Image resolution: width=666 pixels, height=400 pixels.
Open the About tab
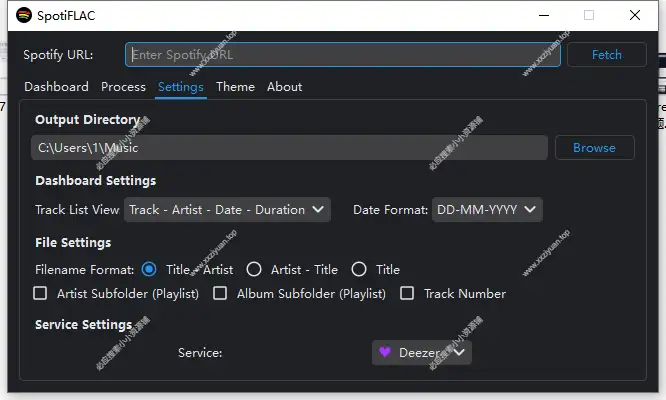pos(285,87)
